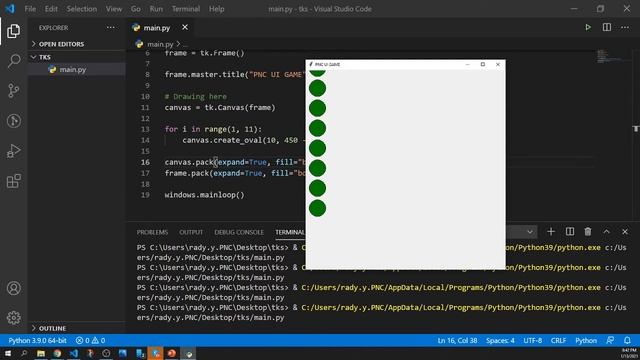Open the Search view in activity bar
The height and width of the screenshot is (360, 640).
(13, 61)
